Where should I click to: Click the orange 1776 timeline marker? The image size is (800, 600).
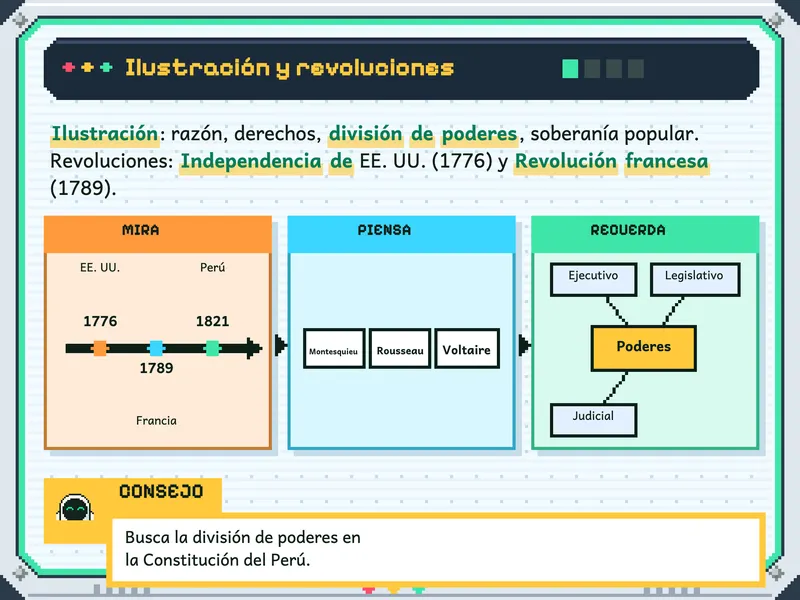point(100,348)
